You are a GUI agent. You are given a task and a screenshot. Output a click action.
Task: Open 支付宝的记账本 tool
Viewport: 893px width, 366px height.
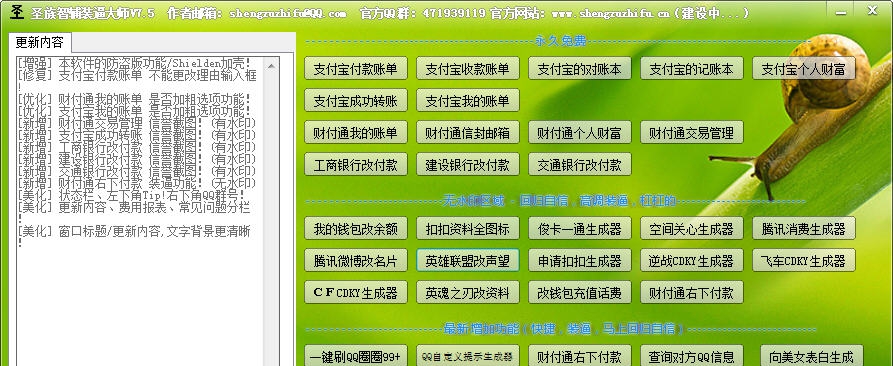691,69
